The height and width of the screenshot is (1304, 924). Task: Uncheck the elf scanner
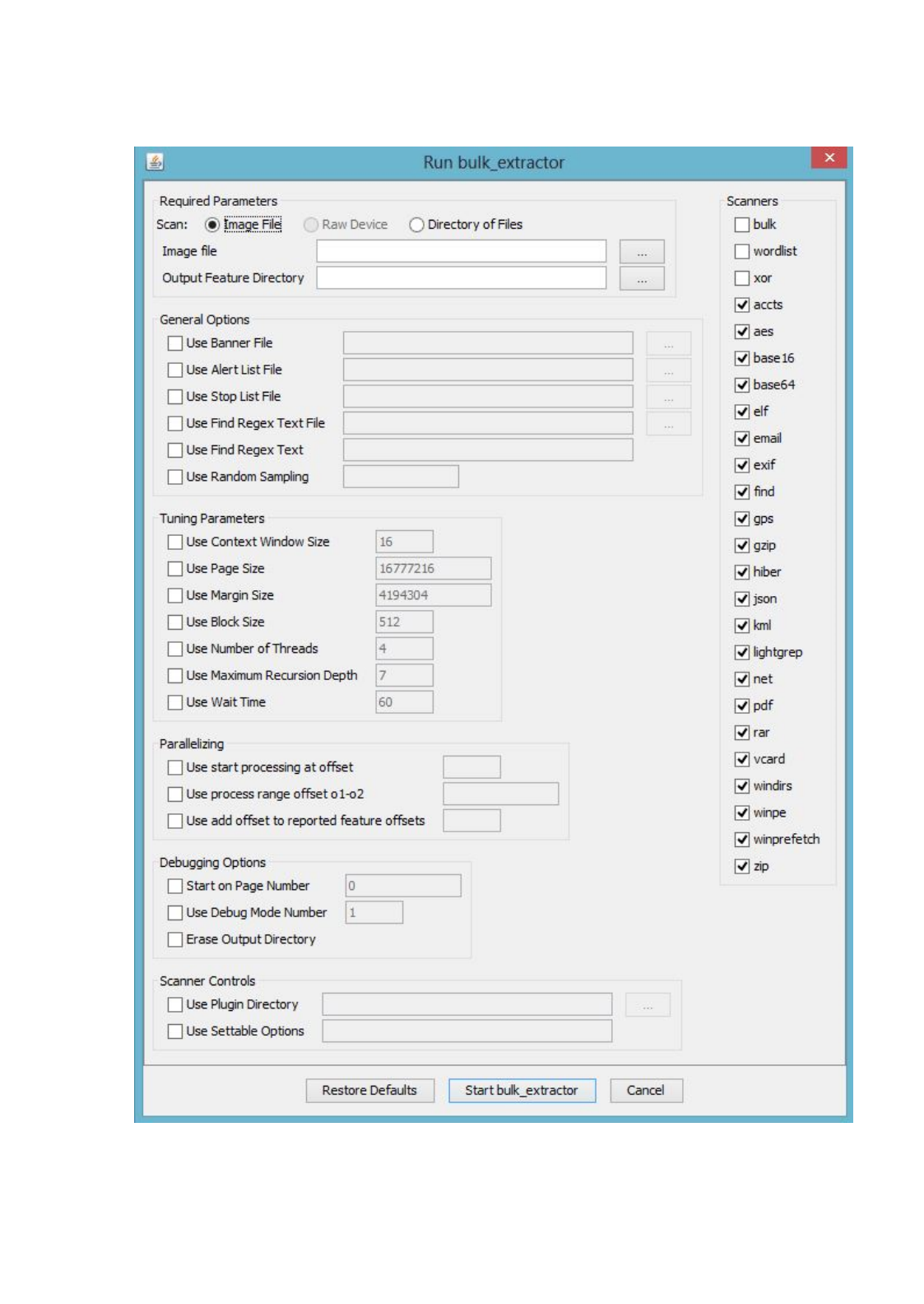pyautogui.click(x=741, y=412)
